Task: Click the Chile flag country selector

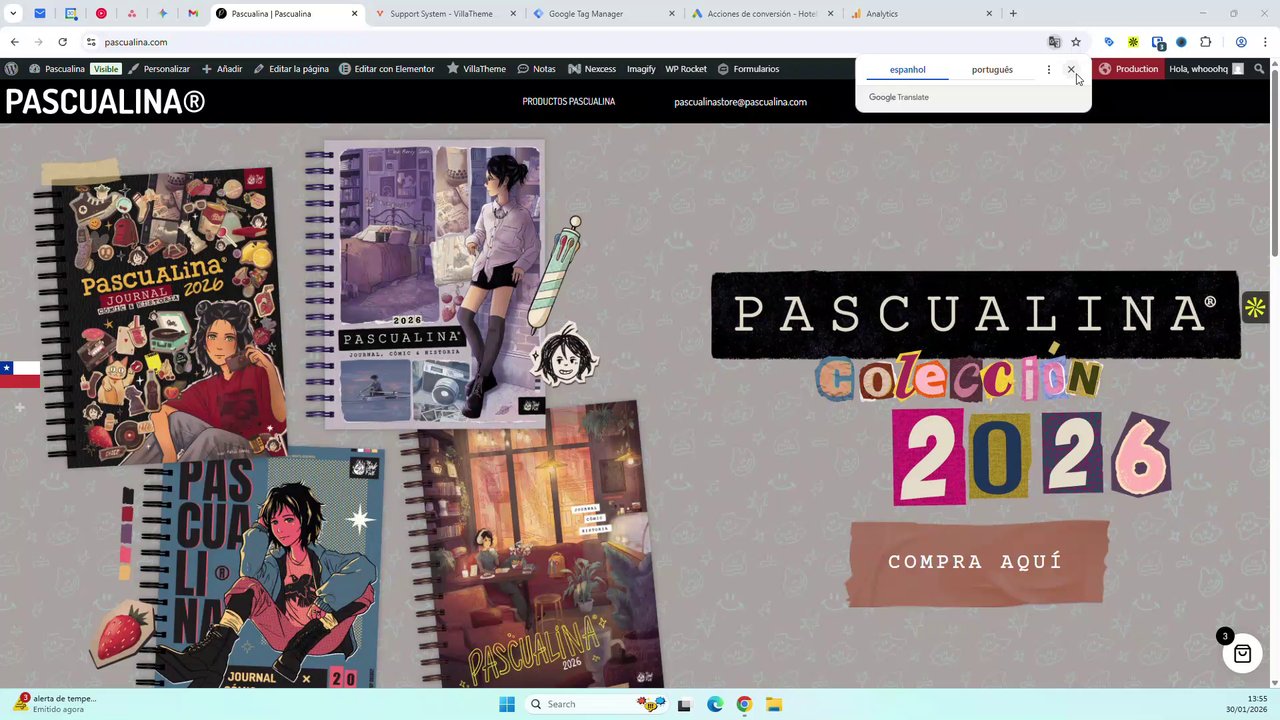Action: [x=19, y=374]
